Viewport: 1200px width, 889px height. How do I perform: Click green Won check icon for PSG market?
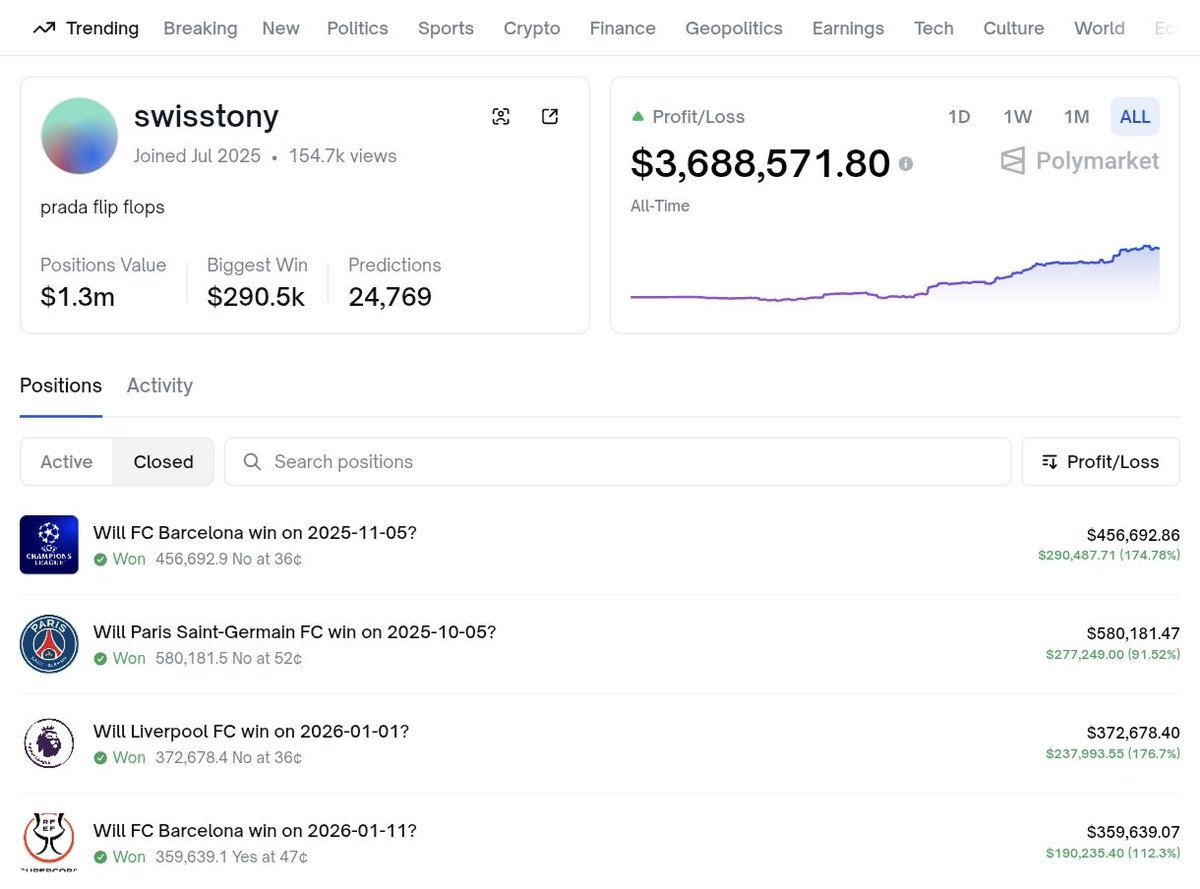100,659
